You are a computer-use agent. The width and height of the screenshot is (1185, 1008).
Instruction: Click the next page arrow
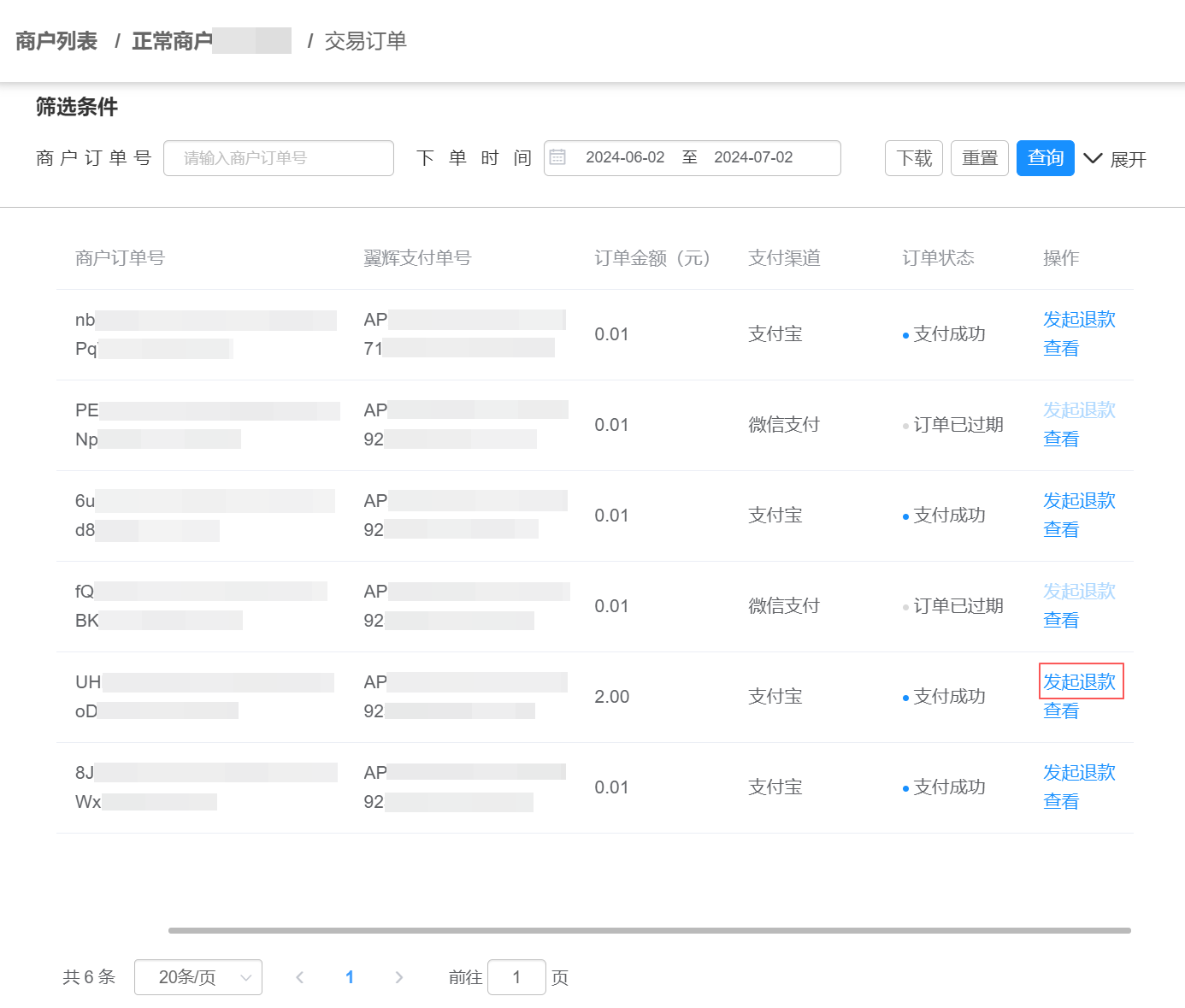click(x=398, y=977)
